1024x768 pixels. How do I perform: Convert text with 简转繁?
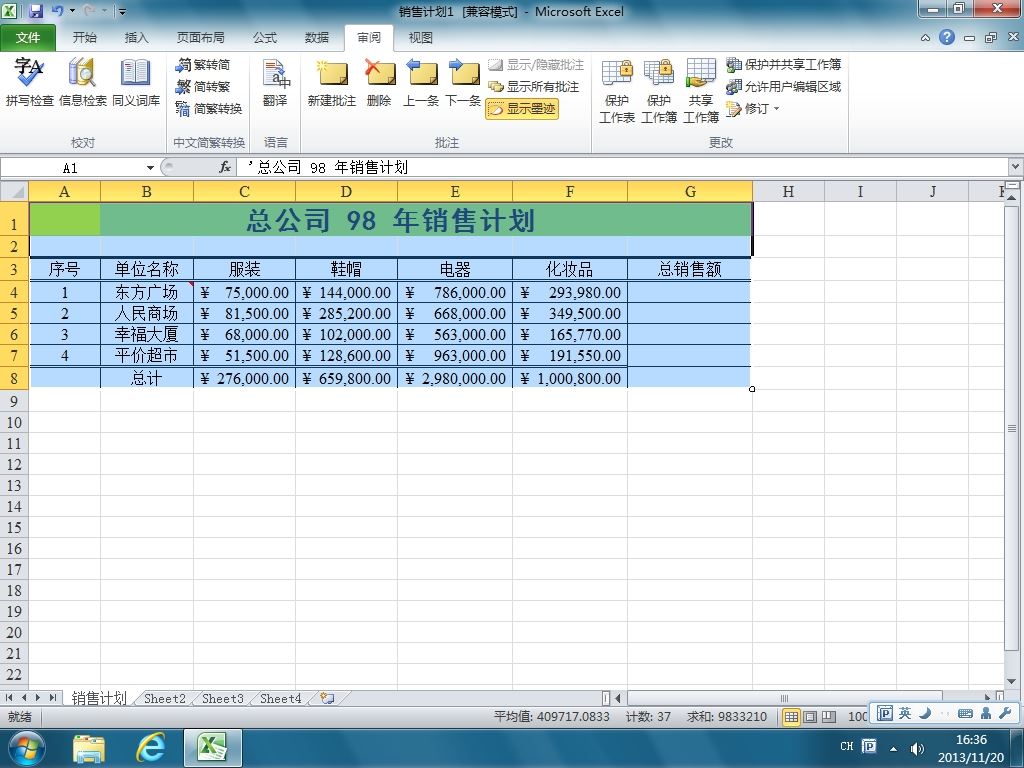203,87
